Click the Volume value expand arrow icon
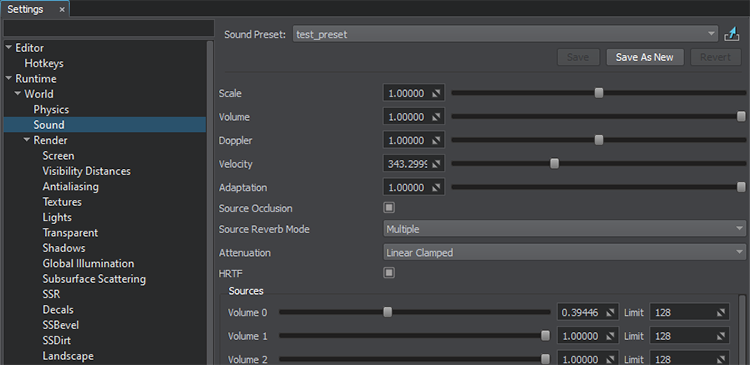750x365 pixels. 435,117
